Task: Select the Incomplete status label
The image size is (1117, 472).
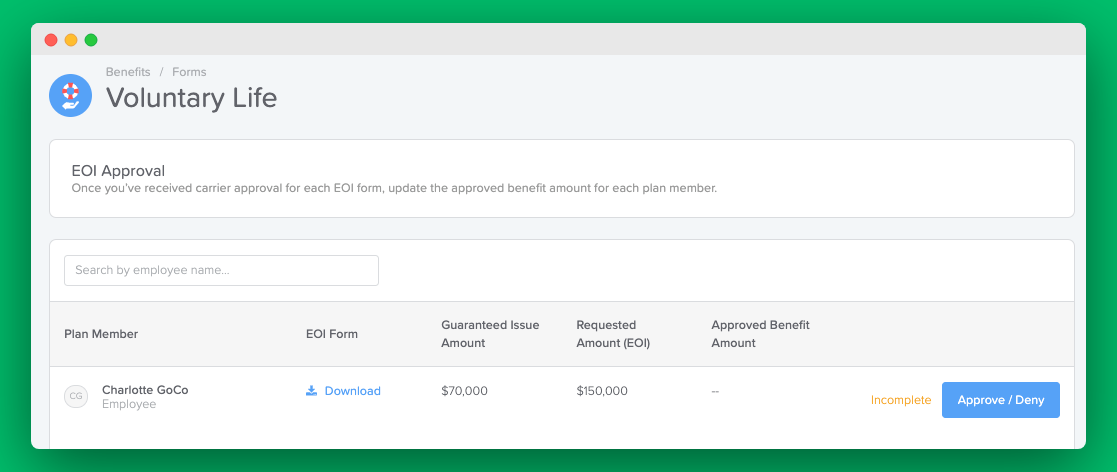Action: tap(900, 400)
